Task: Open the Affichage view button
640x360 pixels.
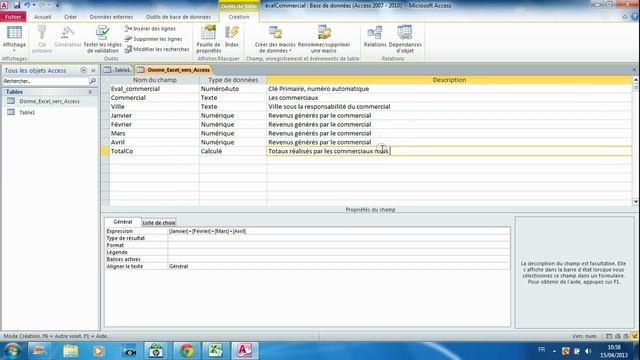Action: pos(14,39)
